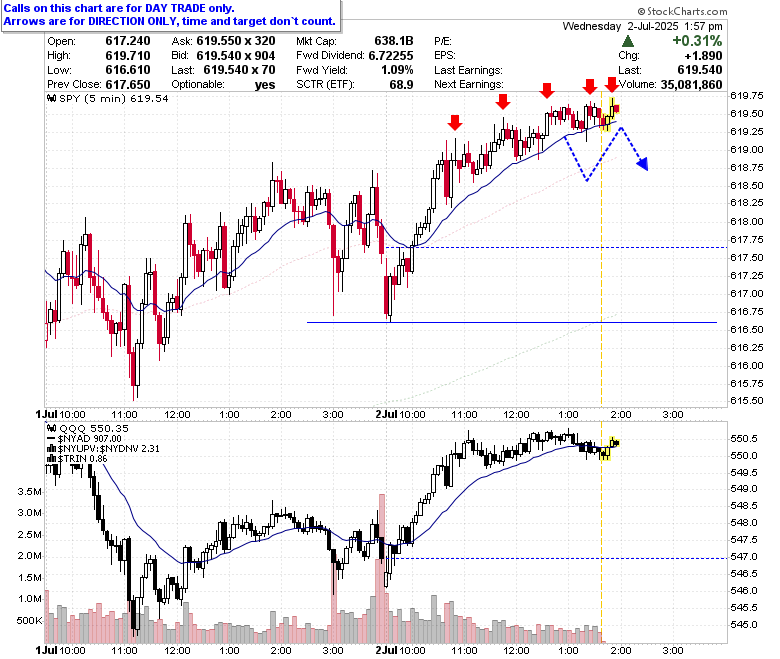
Task: Click the bar icon next to $TRIN
Action: point(52,459)
